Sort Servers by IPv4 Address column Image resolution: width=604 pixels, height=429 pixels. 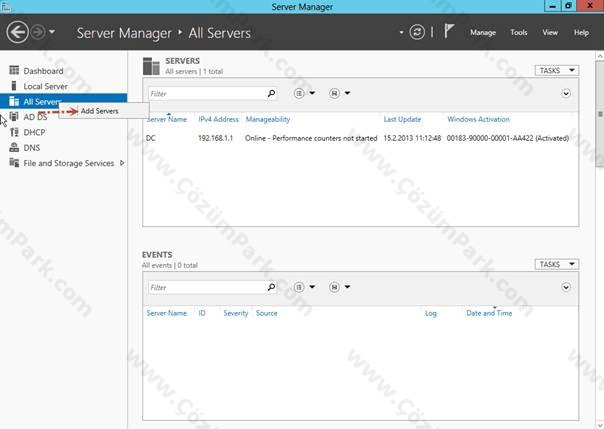(218, 119)
